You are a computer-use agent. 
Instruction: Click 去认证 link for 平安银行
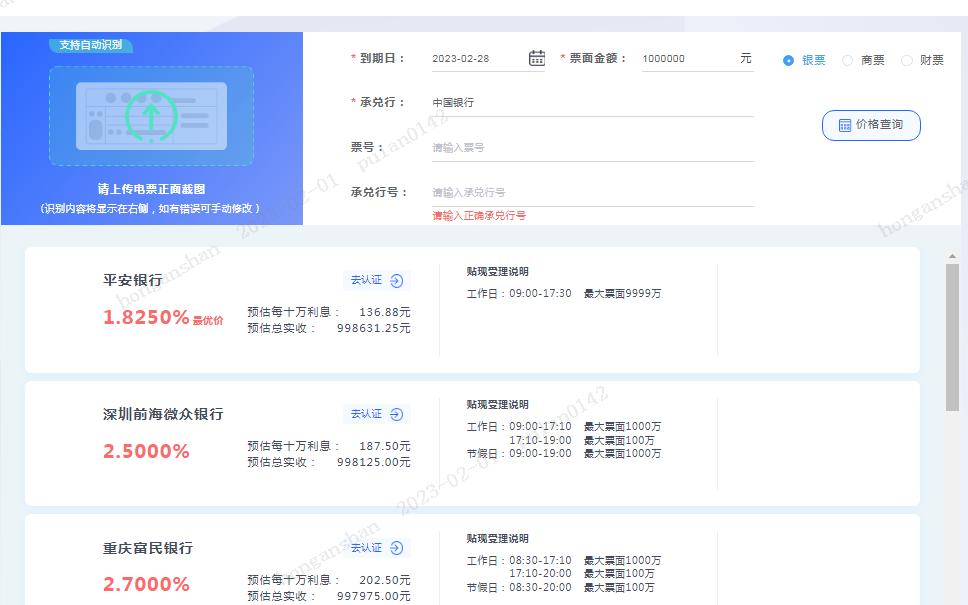(367, 280)
